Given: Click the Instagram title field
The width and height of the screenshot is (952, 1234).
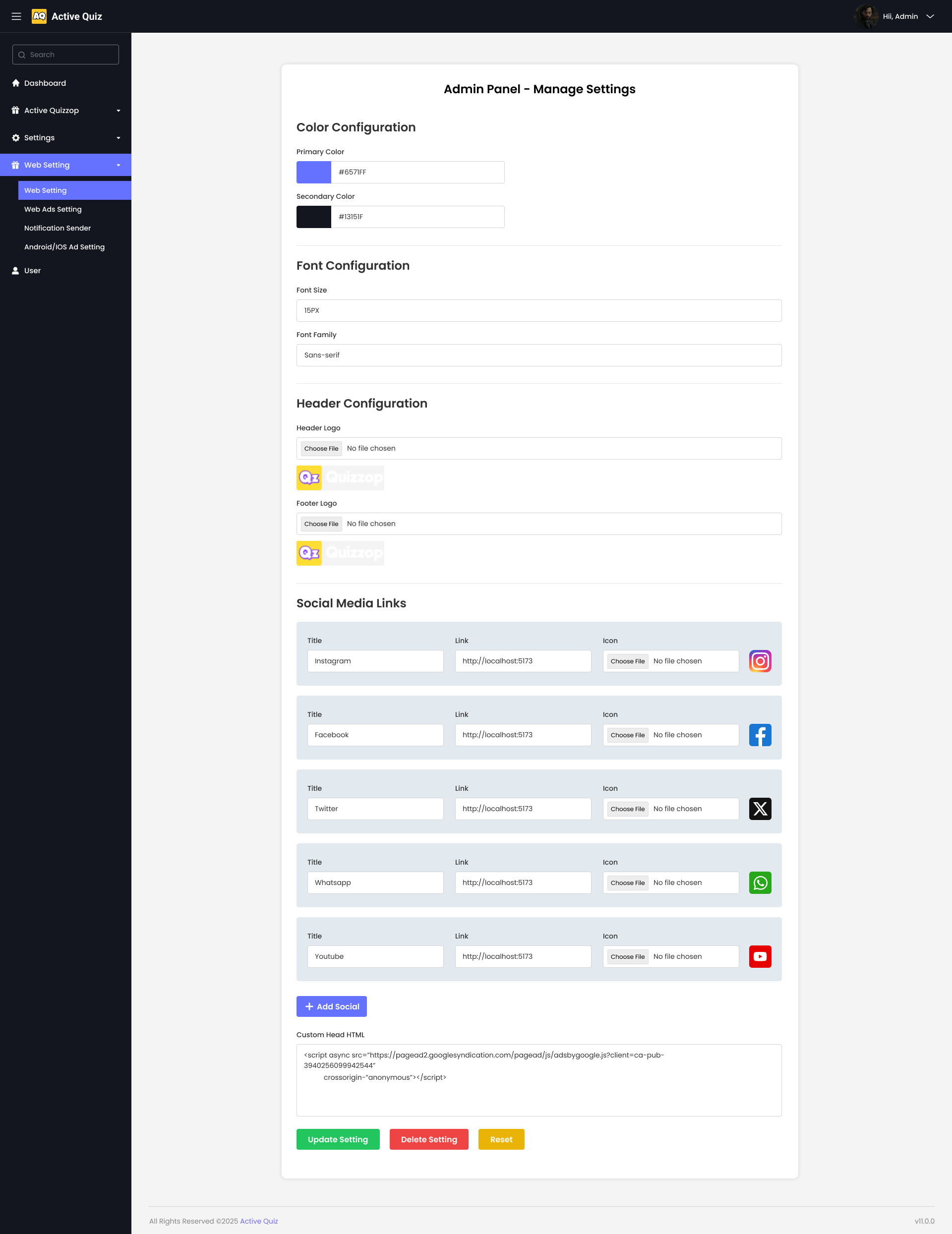Looking at the screenshot, I should point(375,661).
